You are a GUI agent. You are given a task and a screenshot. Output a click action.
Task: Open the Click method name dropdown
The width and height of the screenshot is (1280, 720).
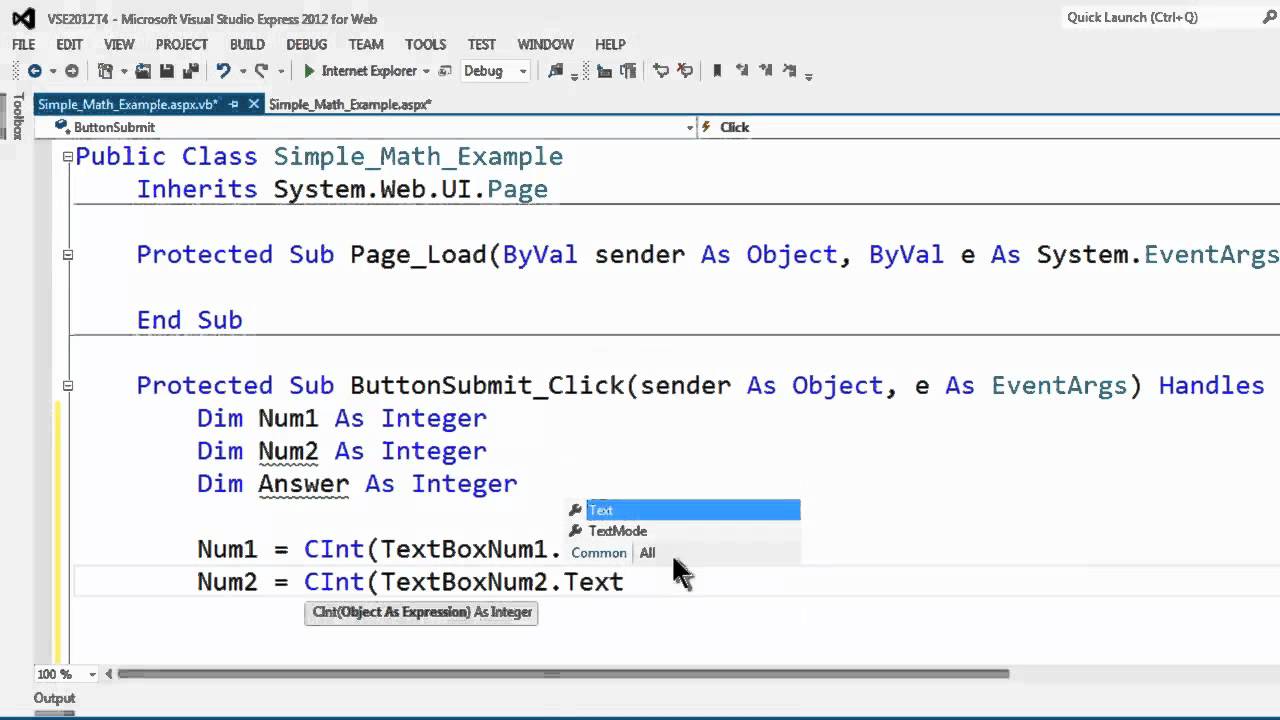(x=988, y=127)
